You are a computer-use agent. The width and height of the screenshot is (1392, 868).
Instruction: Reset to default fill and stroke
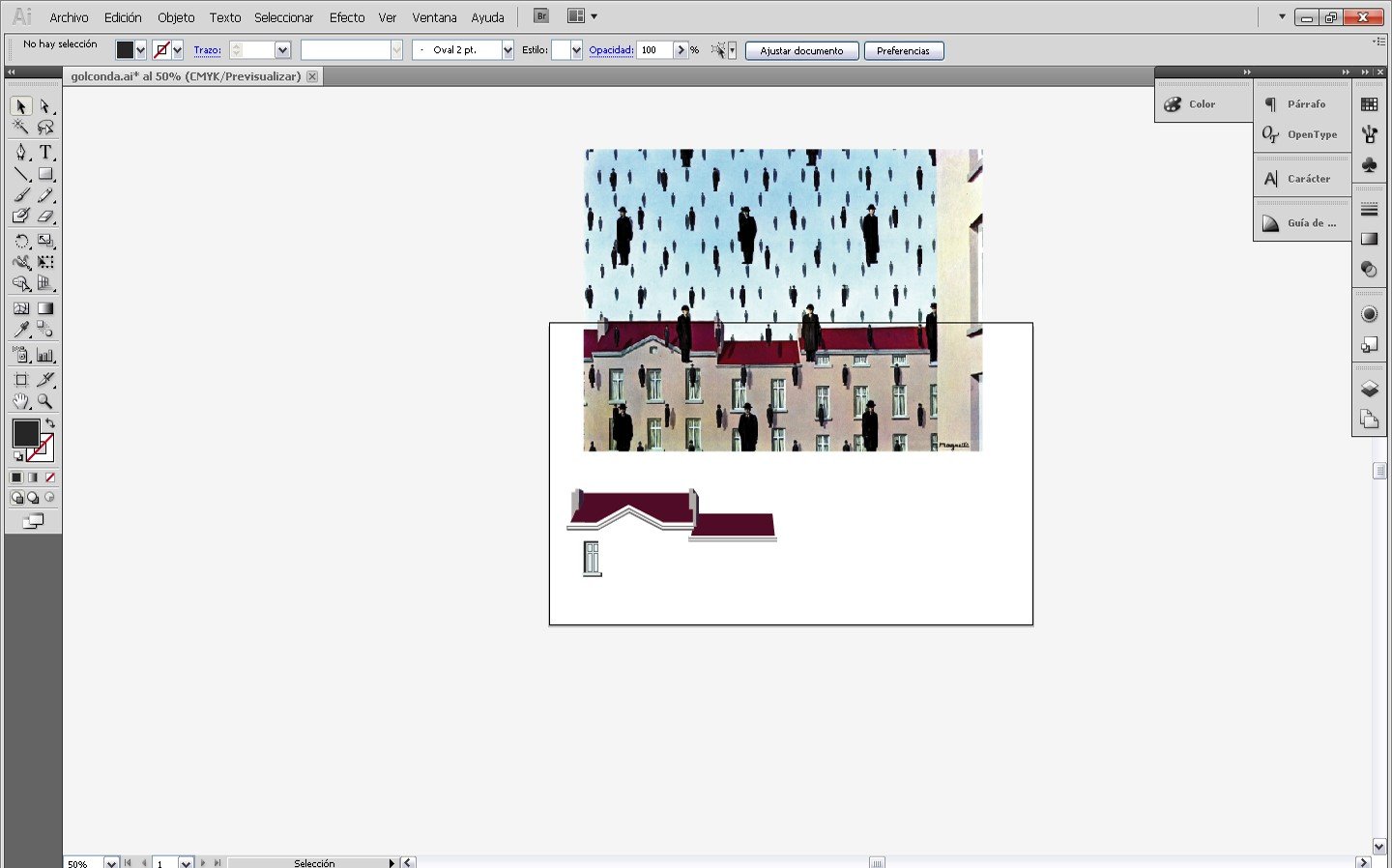click(17, 456)
